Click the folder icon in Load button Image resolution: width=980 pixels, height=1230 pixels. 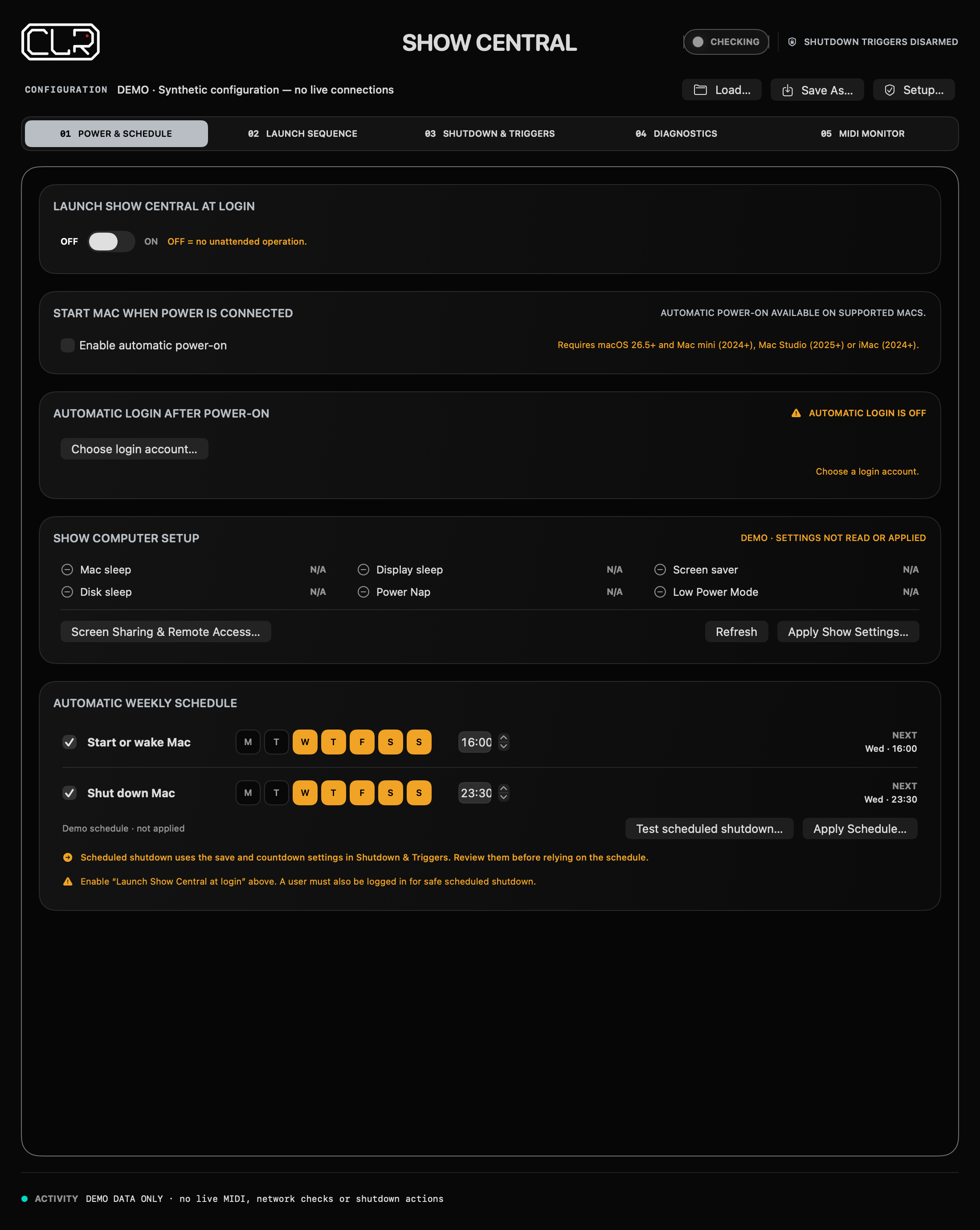click(x=700, y=90)
